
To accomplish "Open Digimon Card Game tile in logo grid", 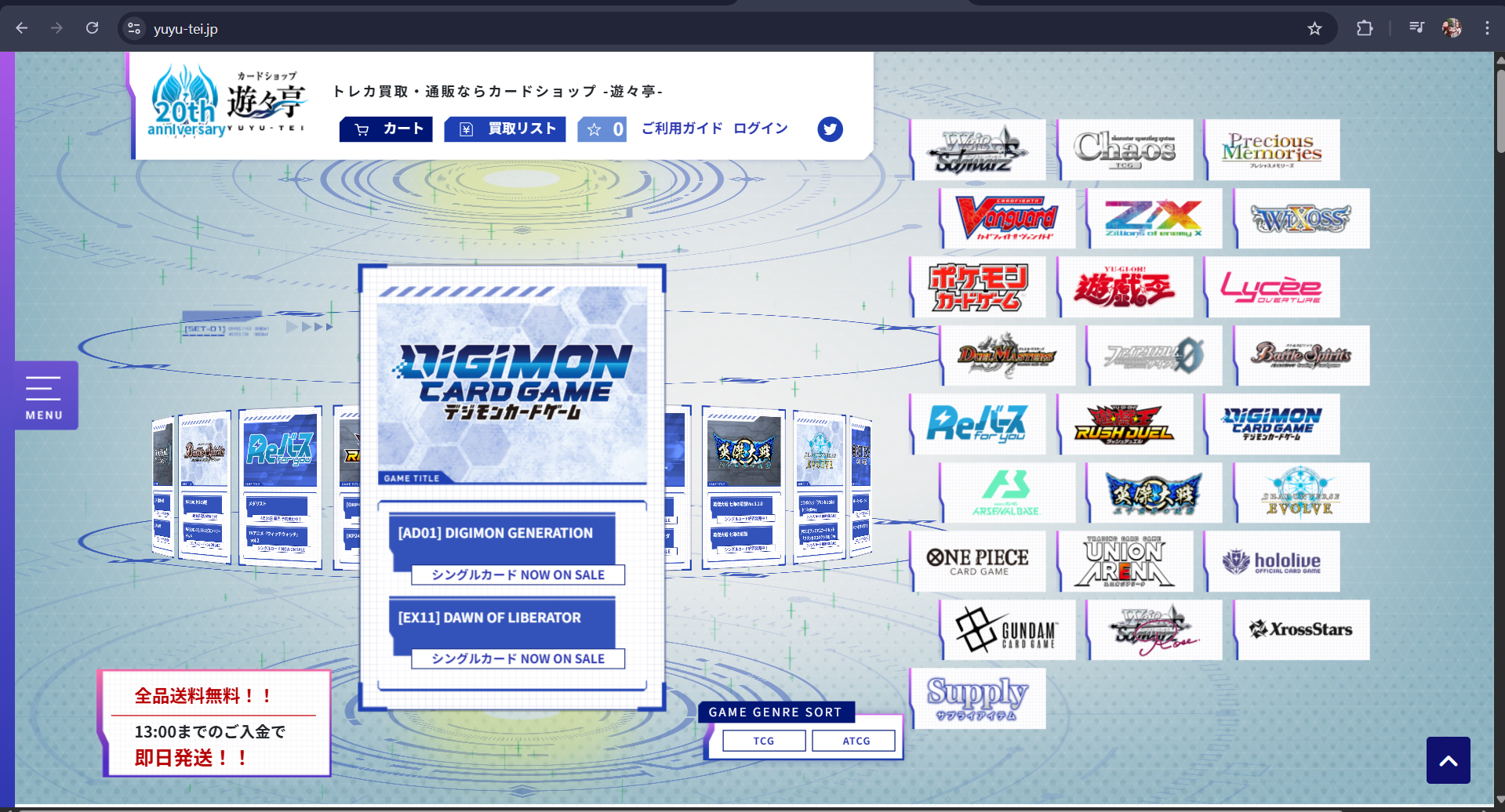I will point(1272,424).
